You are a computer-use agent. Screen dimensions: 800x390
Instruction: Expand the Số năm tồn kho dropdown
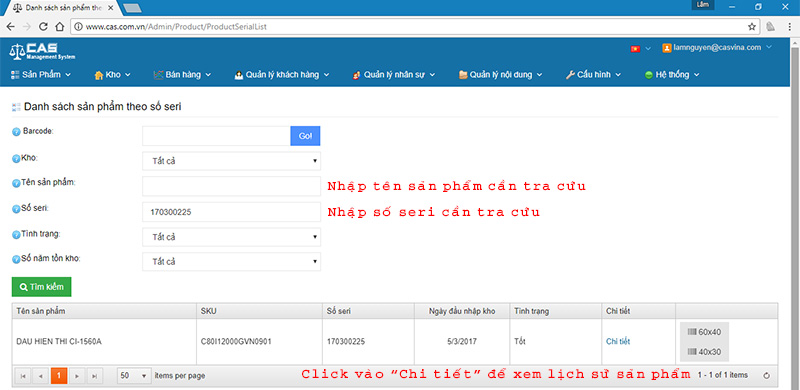(x=232, y=262)
